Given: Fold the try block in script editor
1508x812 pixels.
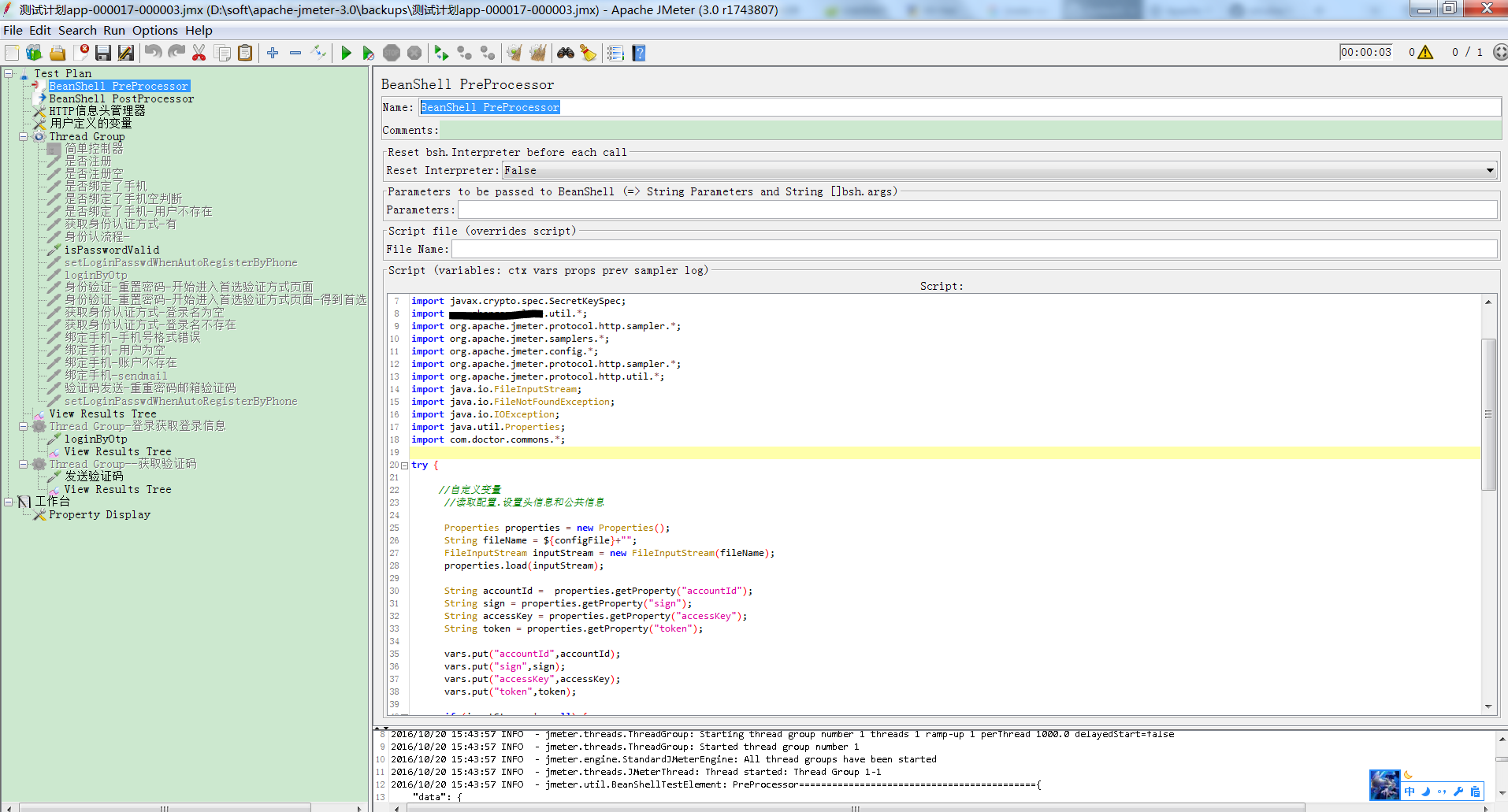Looking at the screenshot, I should pyautogui.click(x=404, y=465).
